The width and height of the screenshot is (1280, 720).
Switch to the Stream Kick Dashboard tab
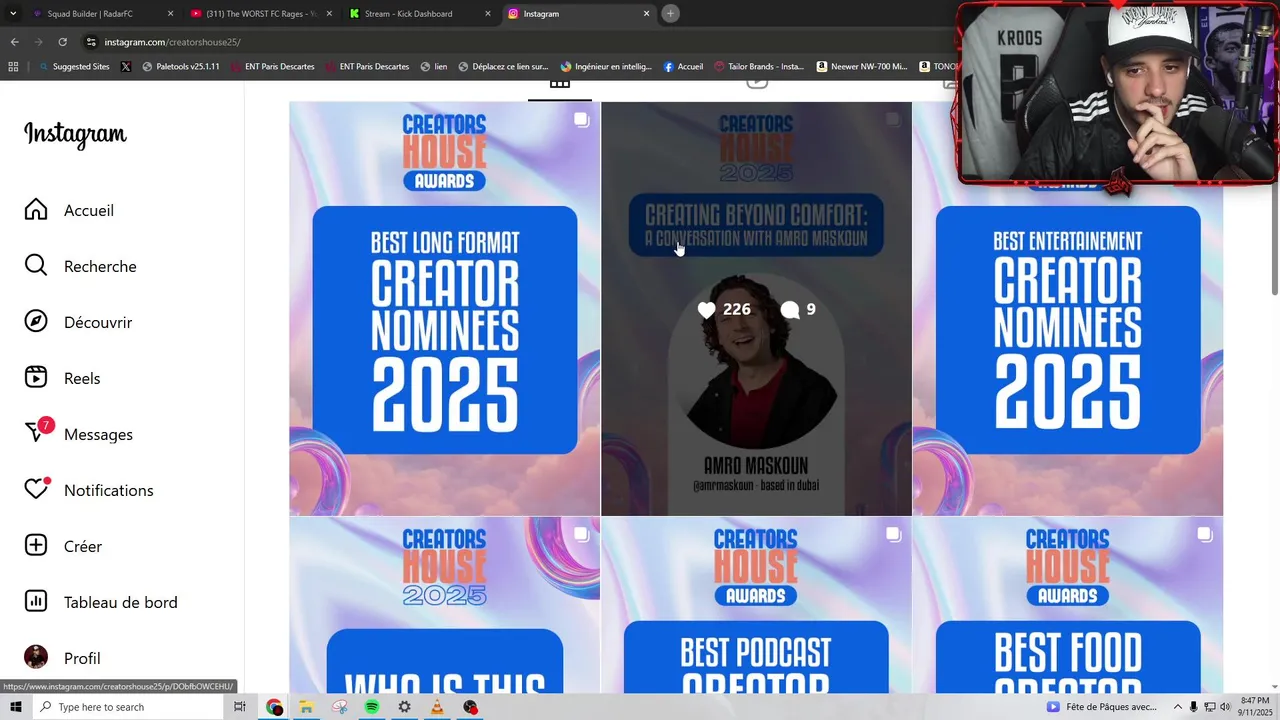pyautogui.click(x=420, y=14)
